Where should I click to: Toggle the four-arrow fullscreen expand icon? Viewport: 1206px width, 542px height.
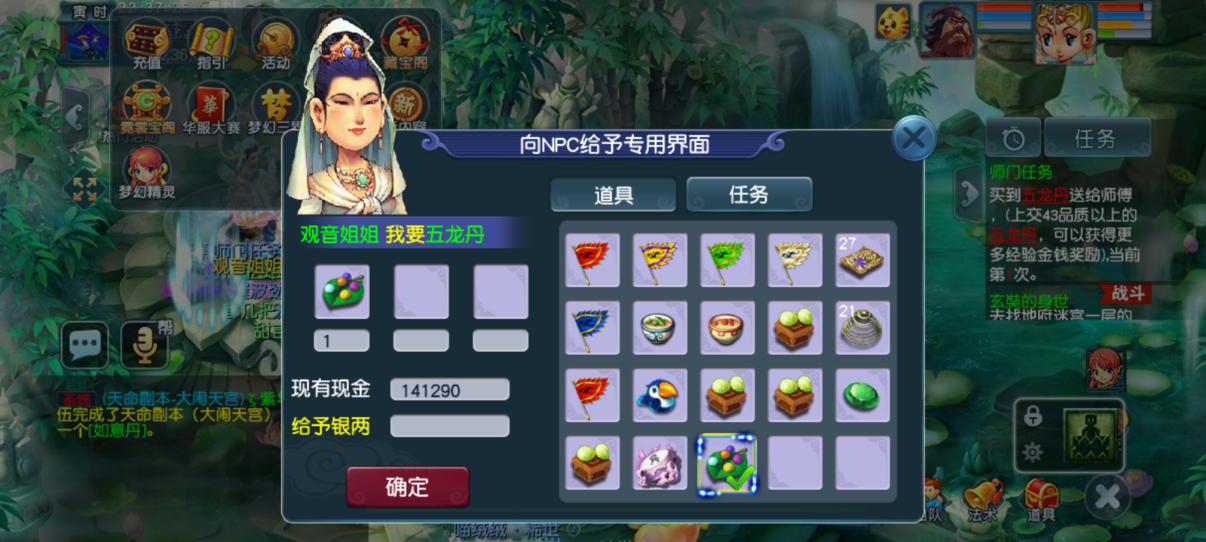coord(85,188)
